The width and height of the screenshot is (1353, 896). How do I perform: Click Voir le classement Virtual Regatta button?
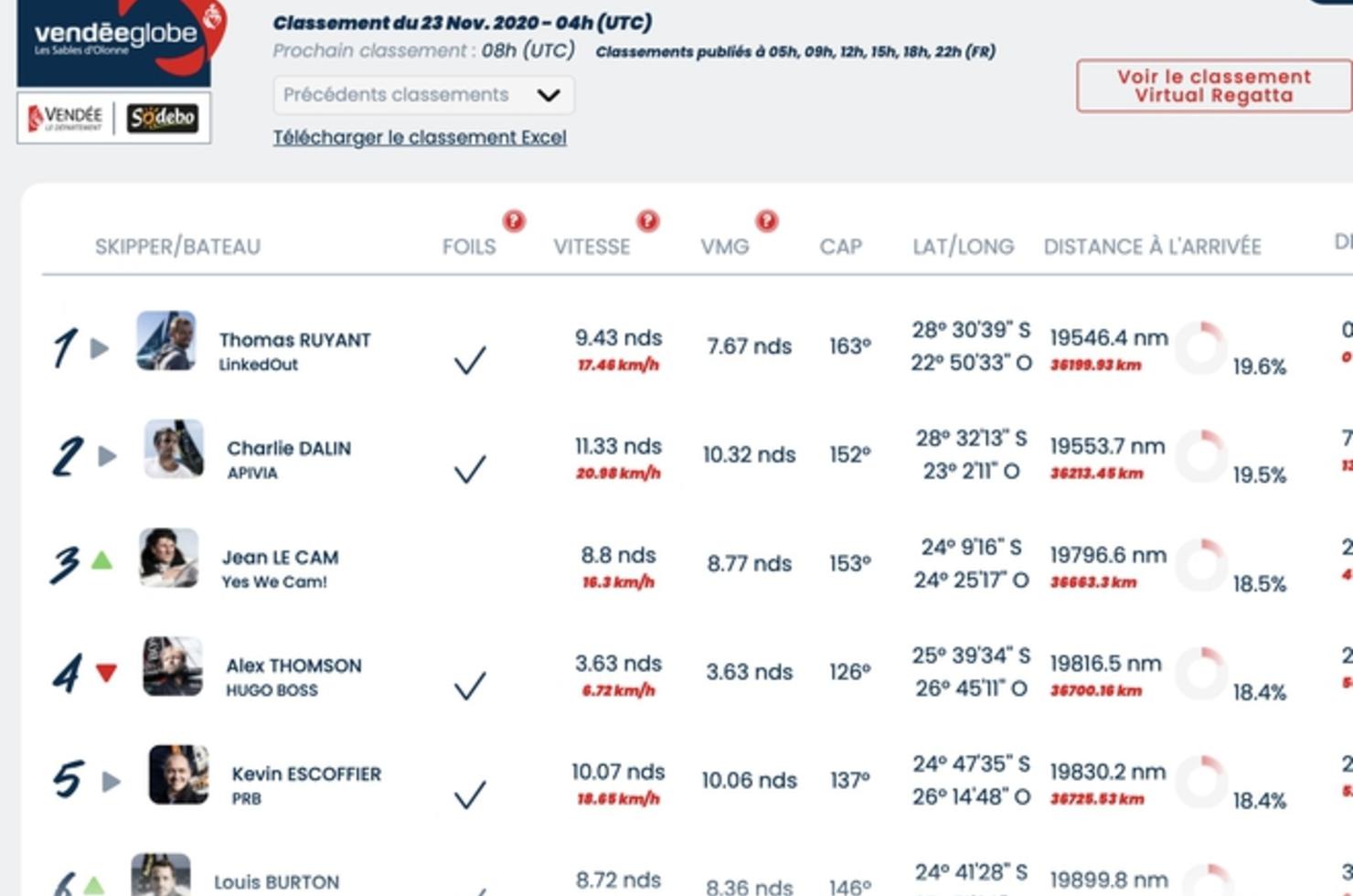(1214, 86)
